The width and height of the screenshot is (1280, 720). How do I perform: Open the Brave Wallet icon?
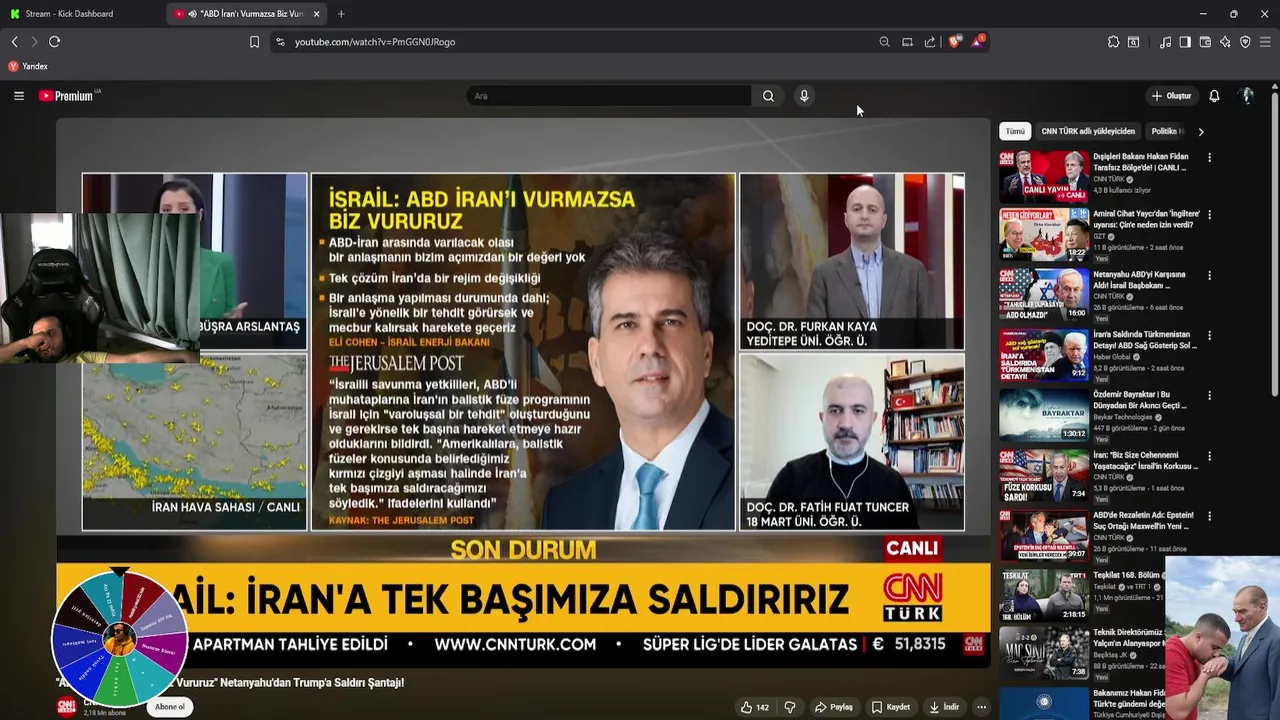pyautogui.click(x=1205, y=42)
